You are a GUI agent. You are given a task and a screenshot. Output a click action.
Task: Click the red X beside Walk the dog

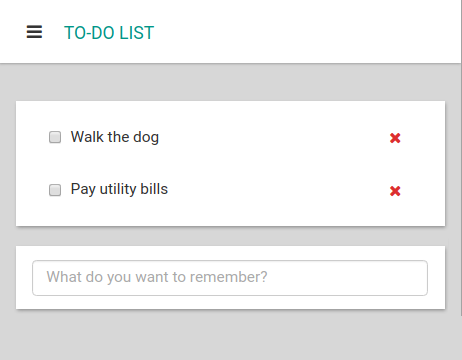coord(395,138)
